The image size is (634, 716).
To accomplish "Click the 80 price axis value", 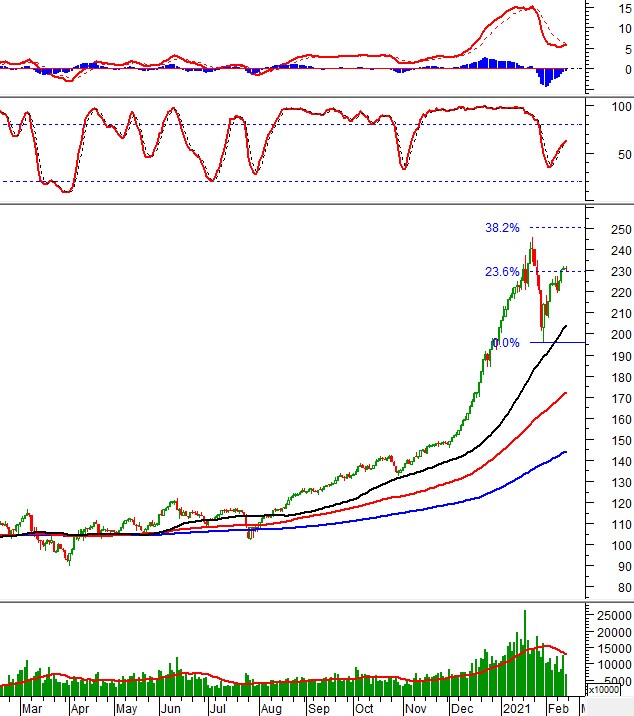I will point(625,587).
